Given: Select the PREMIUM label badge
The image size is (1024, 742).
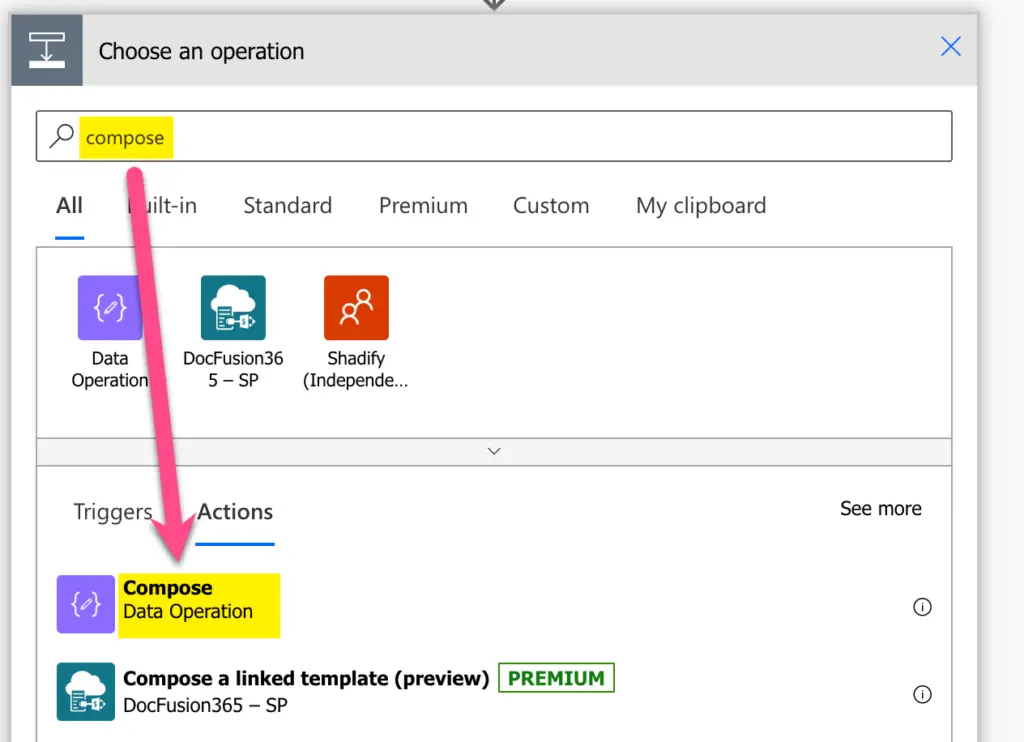Looking at the screenshot, I should click(556, 677).
